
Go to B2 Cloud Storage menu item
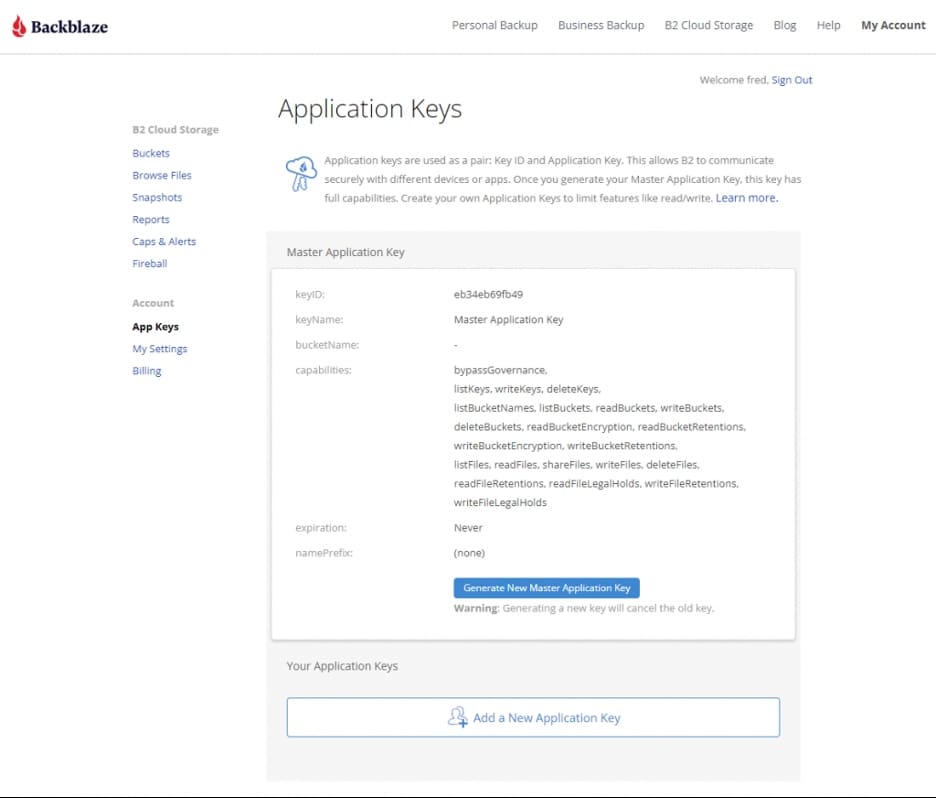coord(708,25)
